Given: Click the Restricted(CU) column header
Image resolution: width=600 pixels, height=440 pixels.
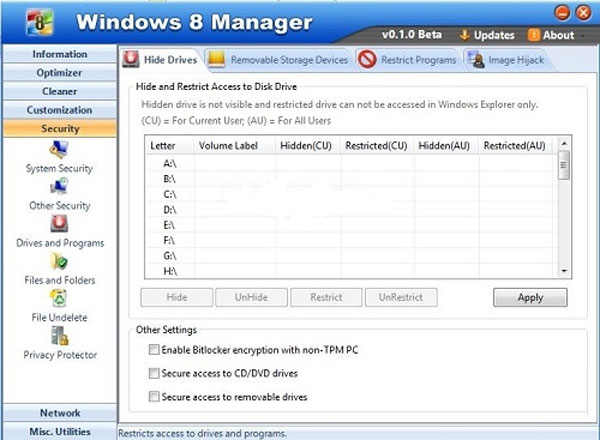Looking at the screenshot, I should (377, 146).
